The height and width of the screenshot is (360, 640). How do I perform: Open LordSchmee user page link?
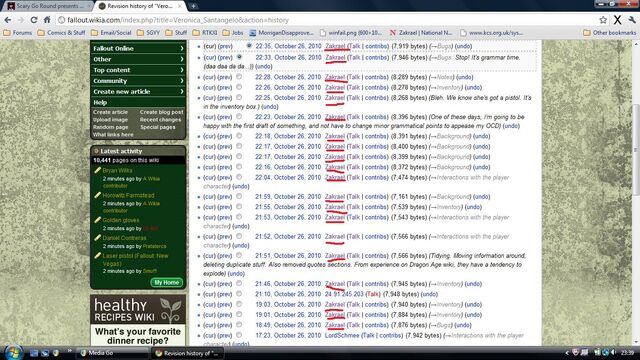coord(342,335)
